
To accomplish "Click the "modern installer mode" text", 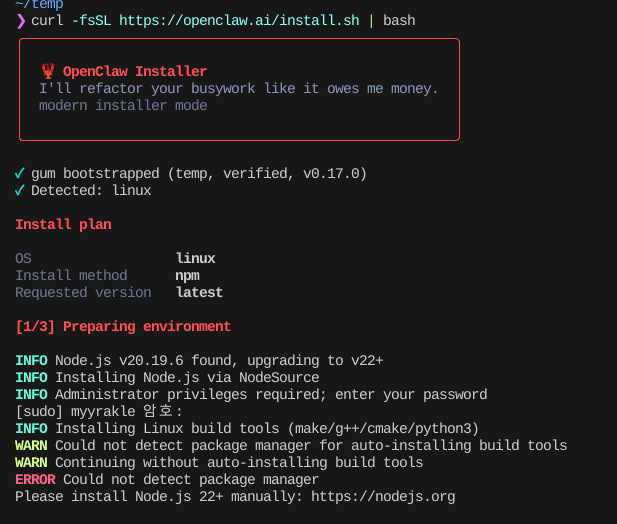I will tap(123, 105).
